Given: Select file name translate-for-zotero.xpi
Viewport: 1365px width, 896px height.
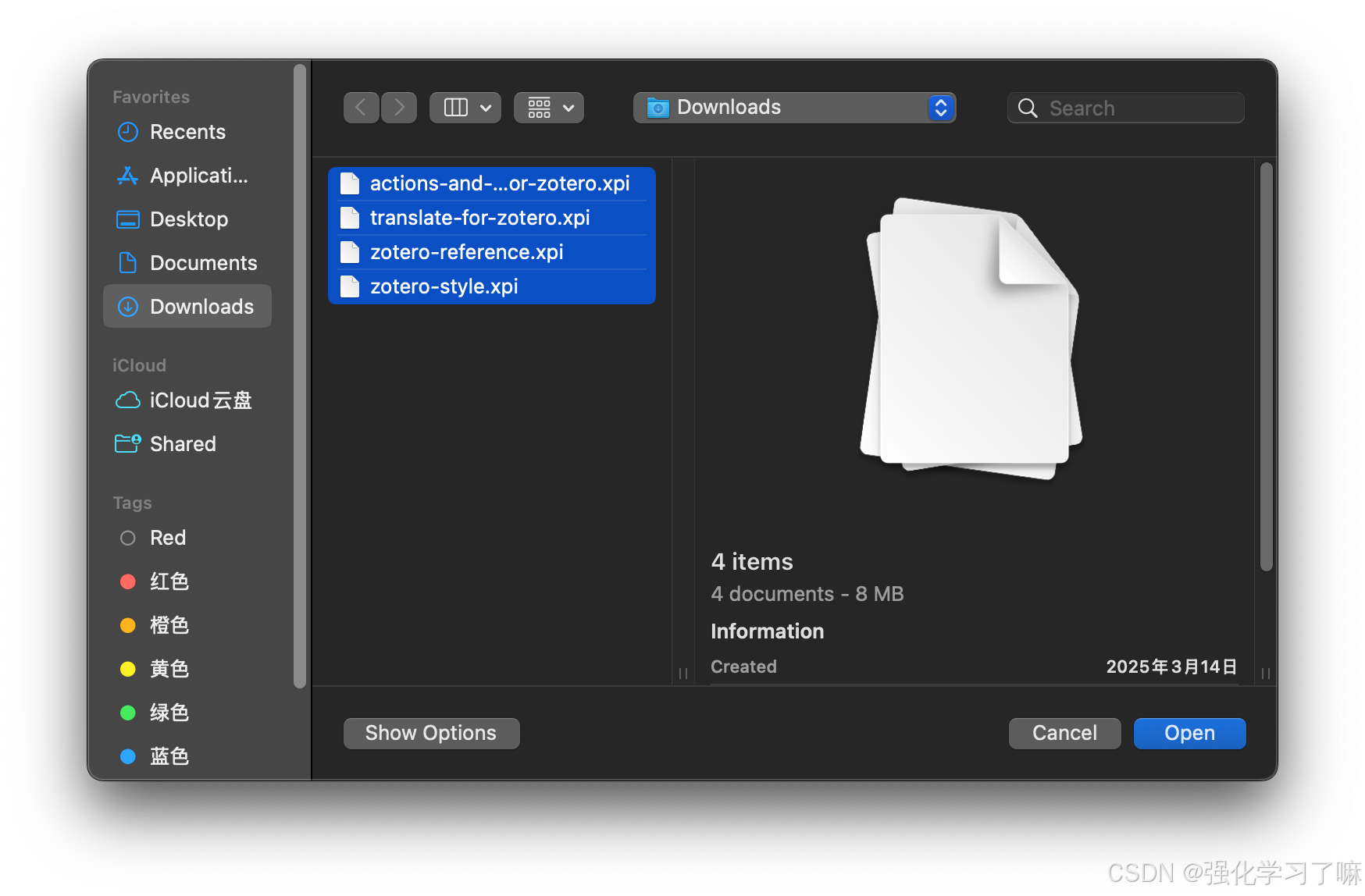Looking at the screenshot, I should point(480,218).
